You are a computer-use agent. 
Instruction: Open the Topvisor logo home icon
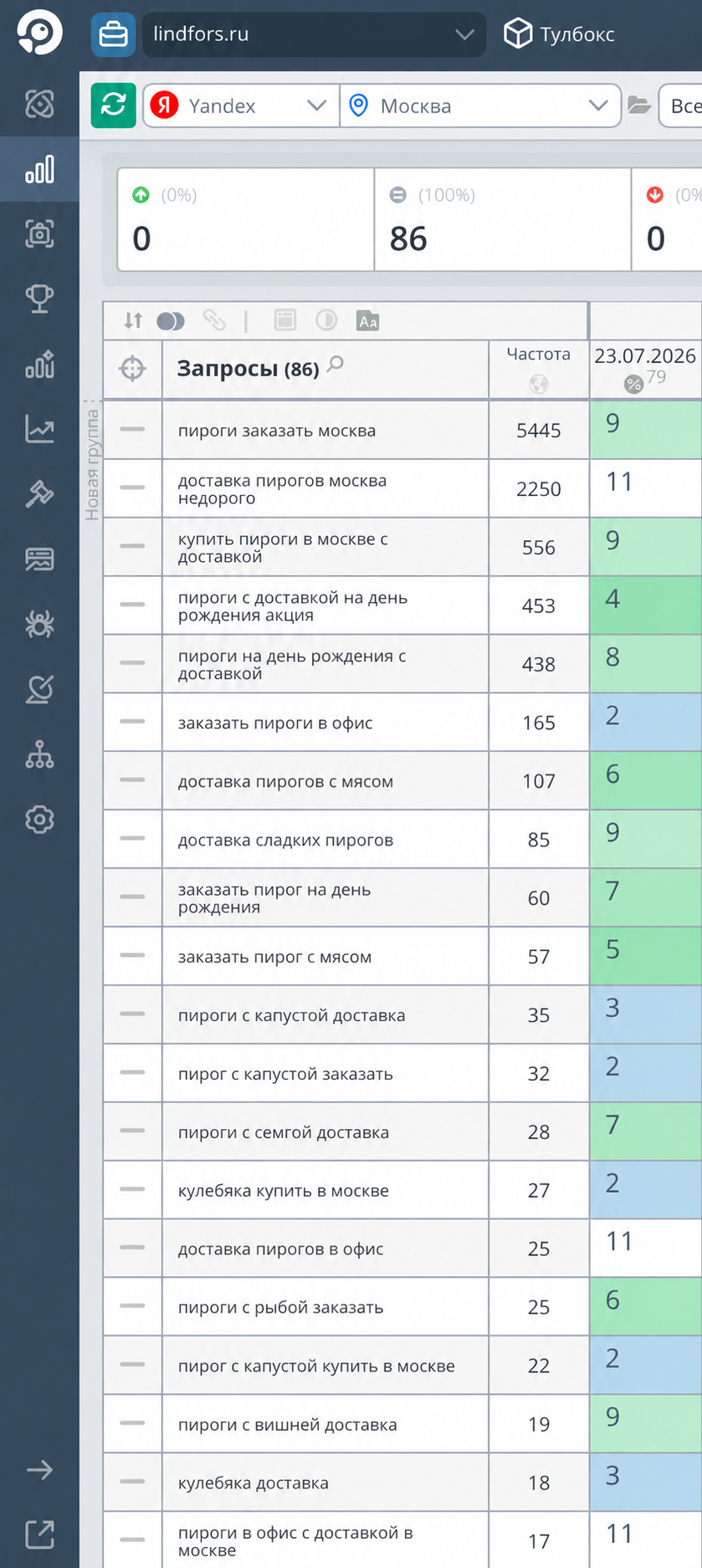(x=39, y=33)
